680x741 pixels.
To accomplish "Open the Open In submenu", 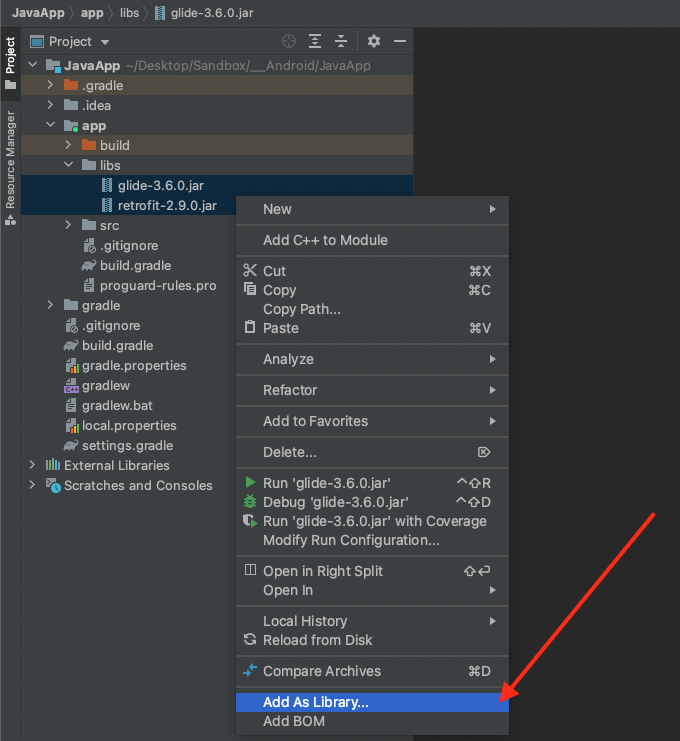I will pos(372,590).
